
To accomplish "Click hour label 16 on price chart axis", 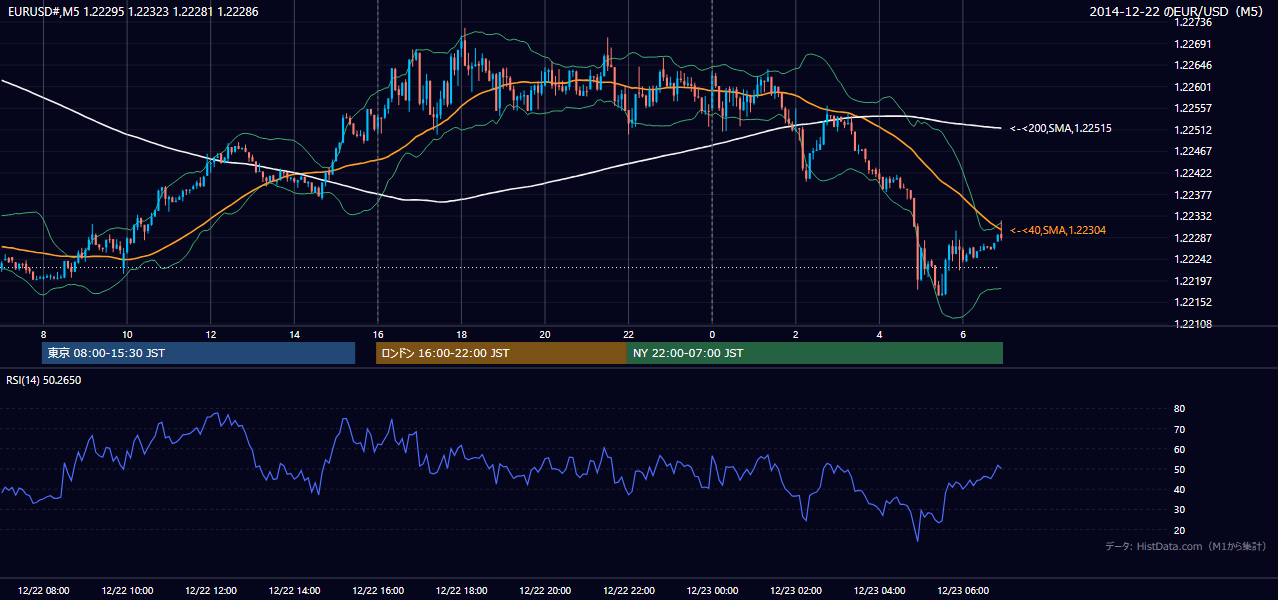I will click(x=378, y=334).
